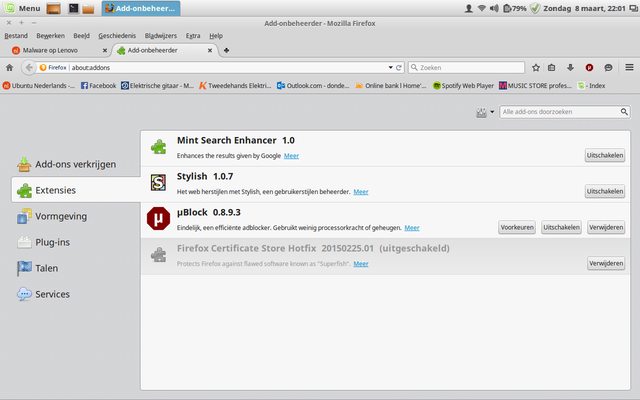This screenshot has width=640, height=400.
Task: Open Elektrische gitaar bookmark
Action: (x=158, y=86)
